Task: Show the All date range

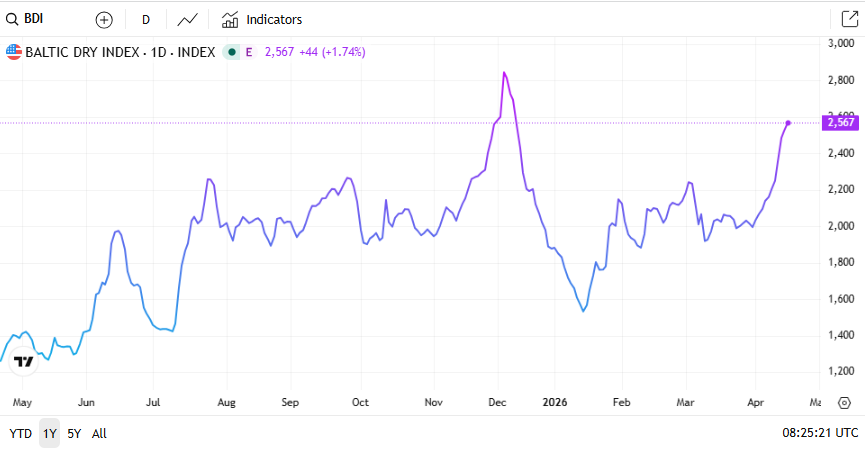Action: coord(99,434)
